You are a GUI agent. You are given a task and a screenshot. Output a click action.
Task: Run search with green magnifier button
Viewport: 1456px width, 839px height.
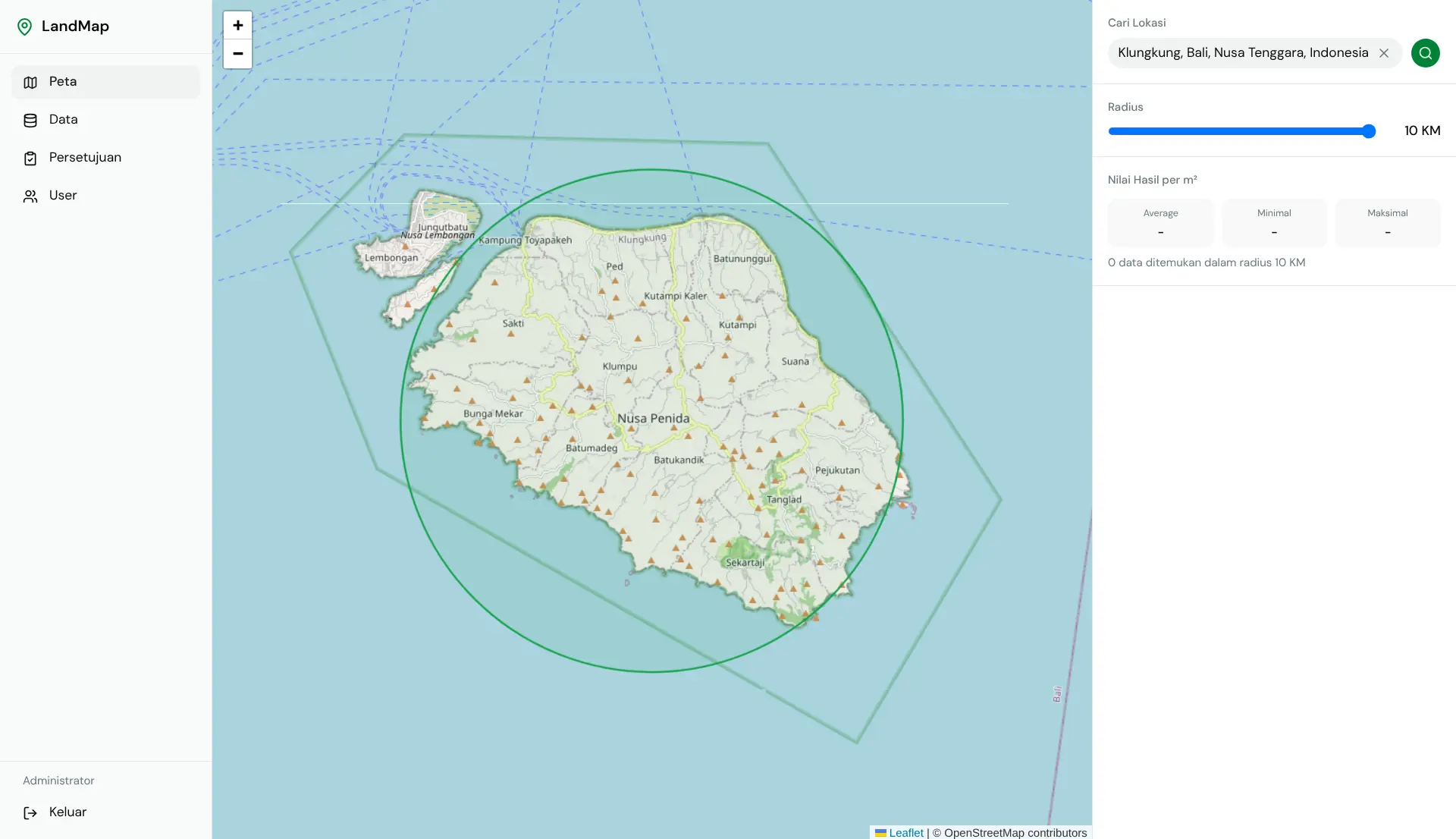click(1426, 53)
